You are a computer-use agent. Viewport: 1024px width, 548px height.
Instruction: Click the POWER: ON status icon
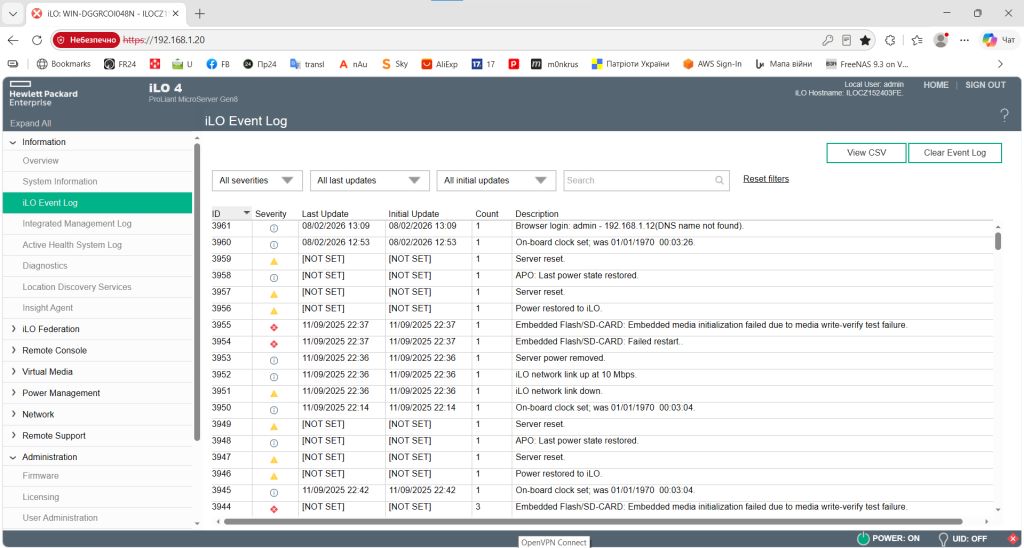click(863, 539)
